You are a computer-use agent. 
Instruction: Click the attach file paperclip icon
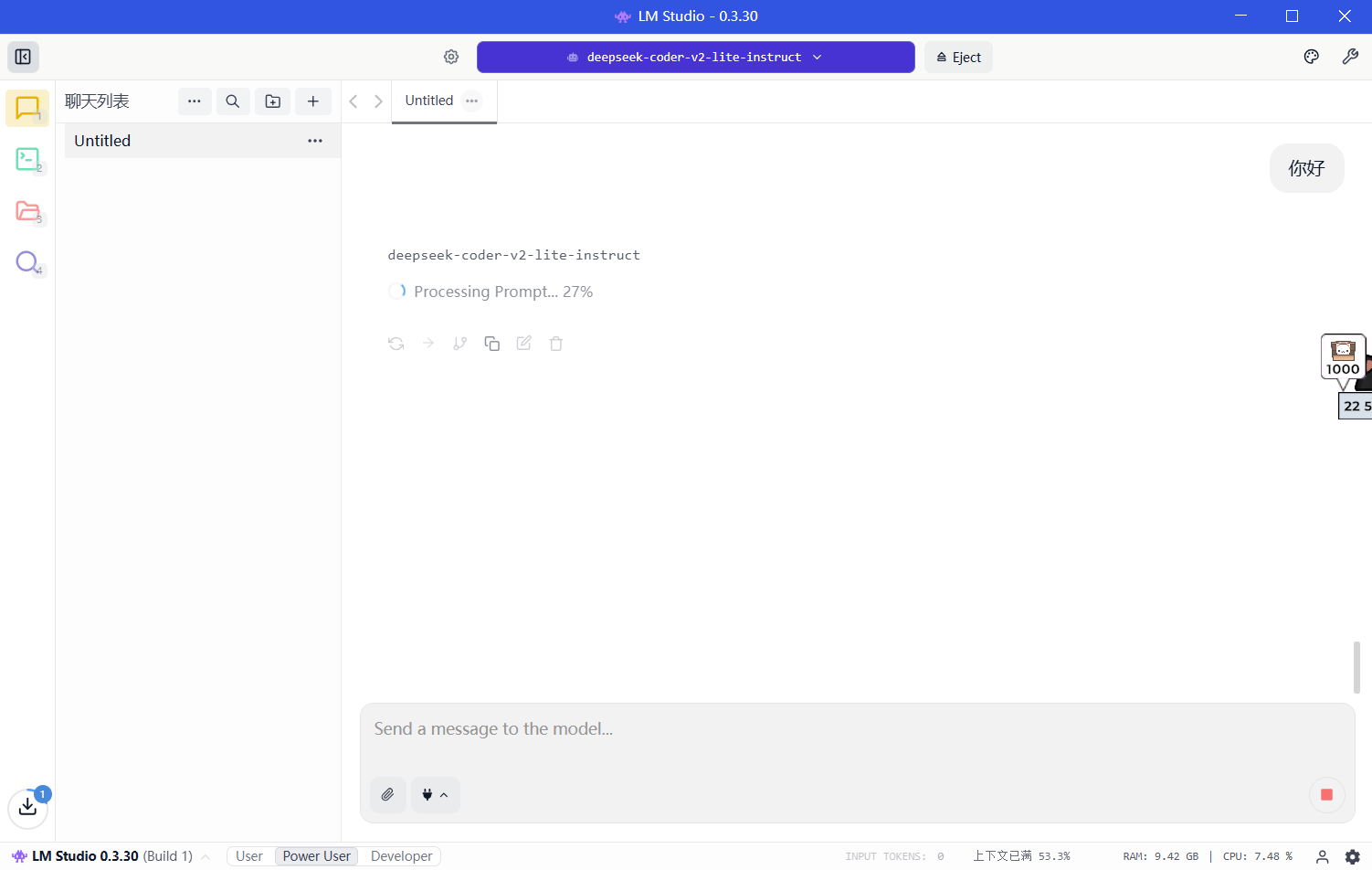[x=387, y=794]
